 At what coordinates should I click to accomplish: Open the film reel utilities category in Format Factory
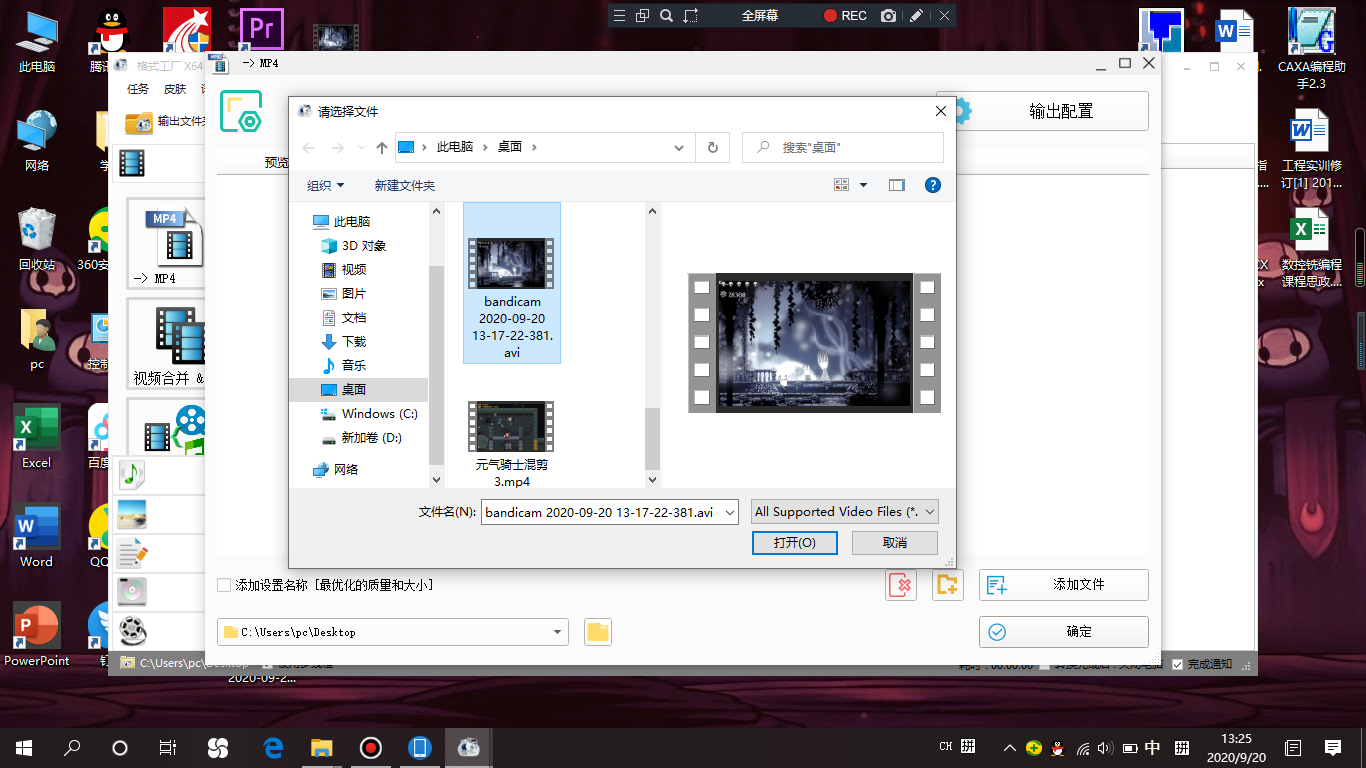pos(132,631)
